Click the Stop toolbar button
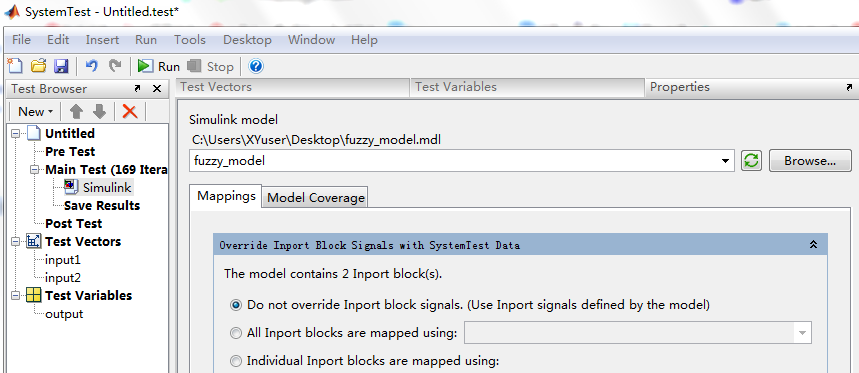The image size is (859, 373). (x=210, y=66)
